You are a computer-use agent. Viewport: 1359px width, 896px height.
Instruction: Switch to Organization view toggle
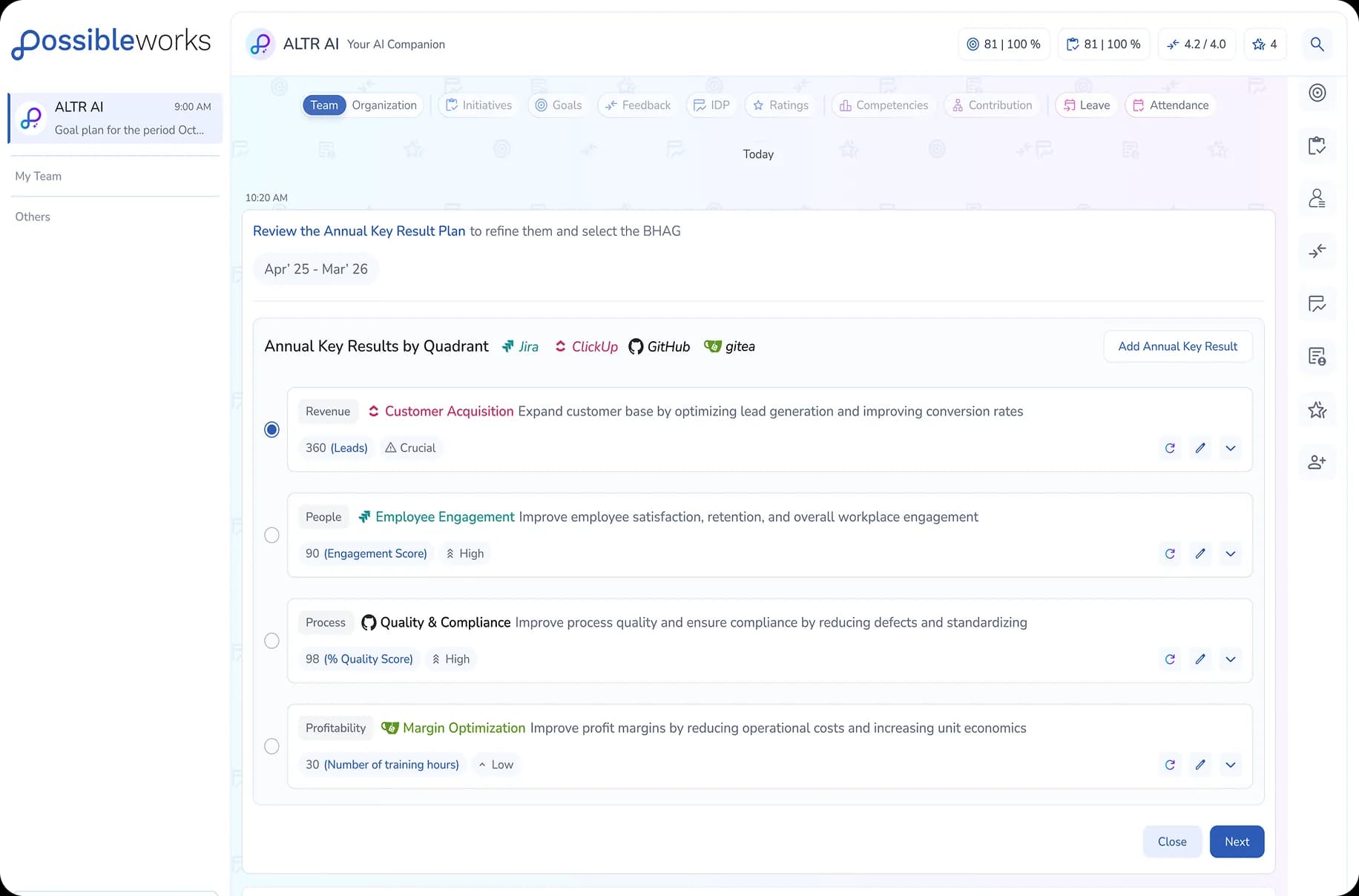(384, 105)
